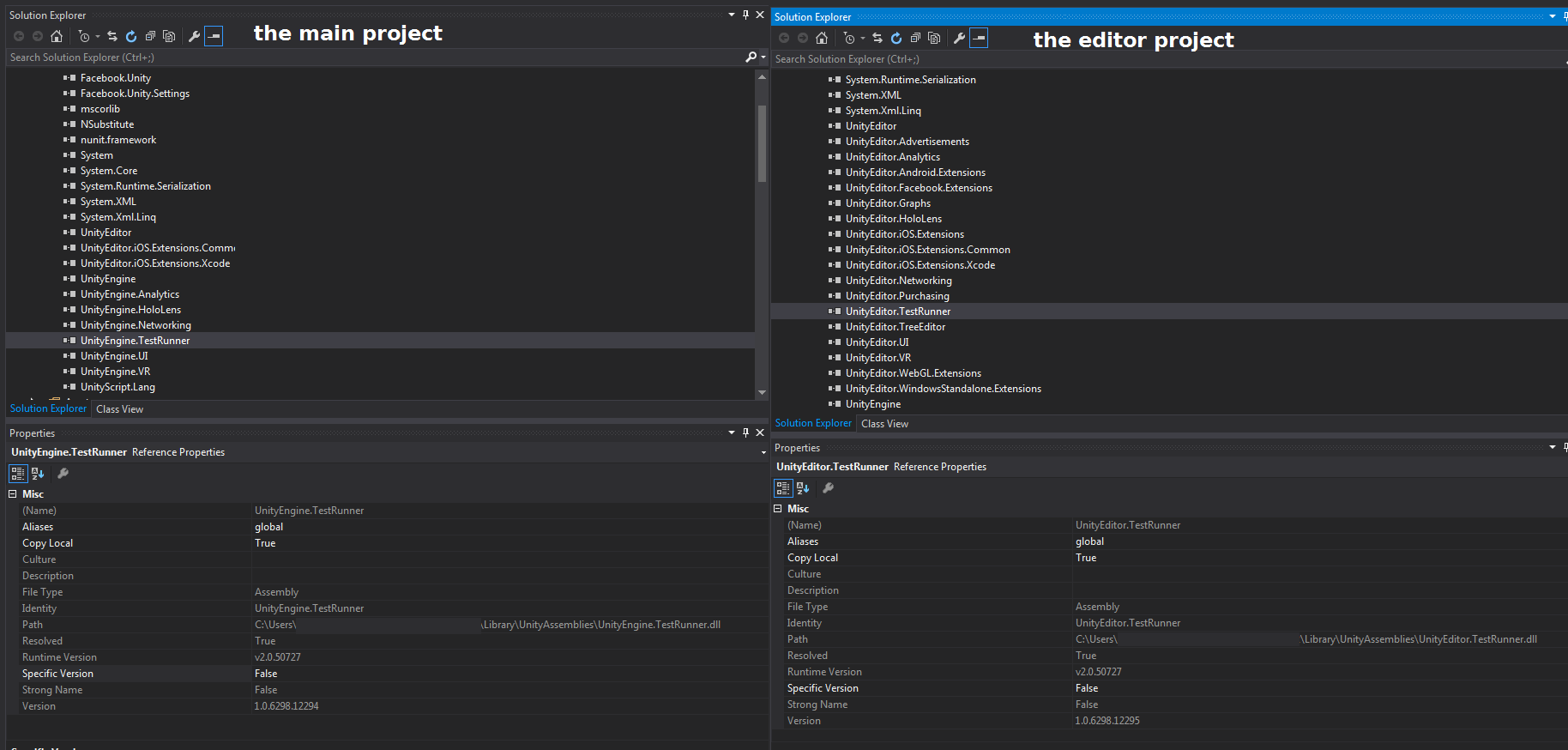
Task: Click the main project tree scrollbar thumb
Action: (x=762, y=143)
